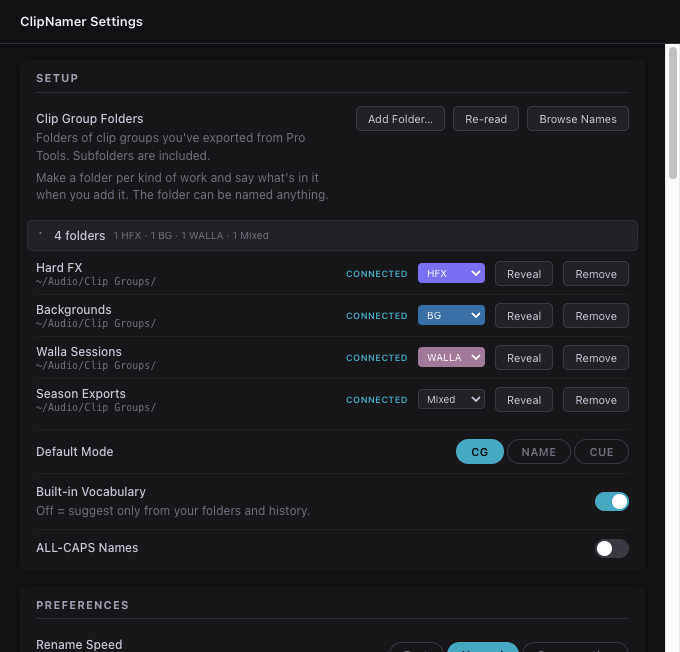Click CONNECTED status for Hard FX
Image resolution: width=680 pixels, height=652 pixels.
tap(376, 274)
